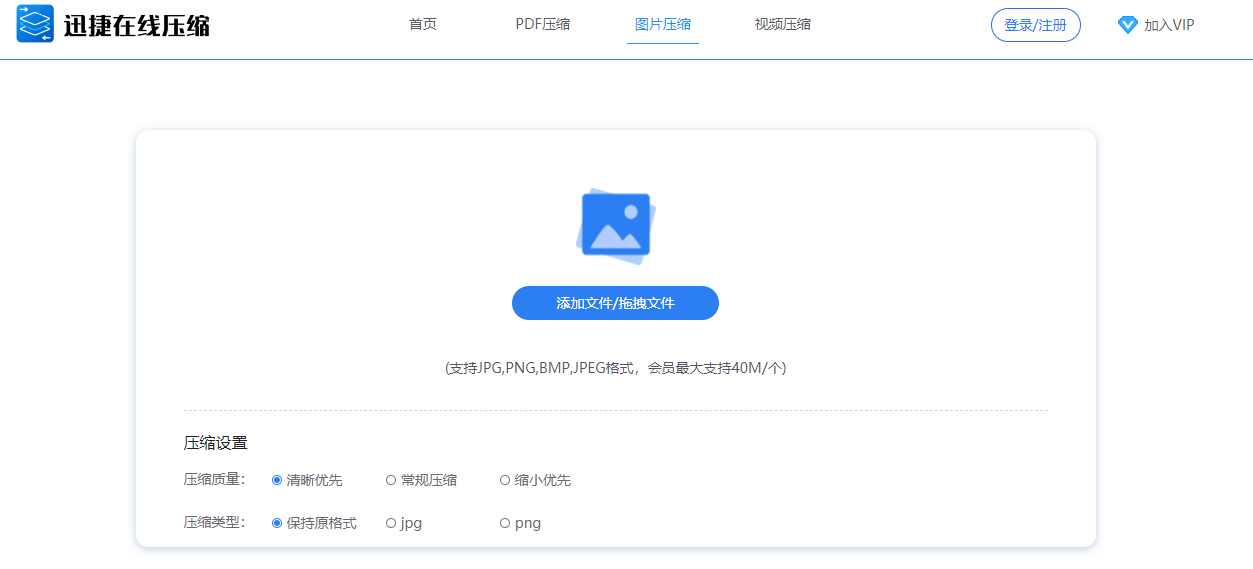
Task: Select the 图片压缩 tab
Action: 663,24
